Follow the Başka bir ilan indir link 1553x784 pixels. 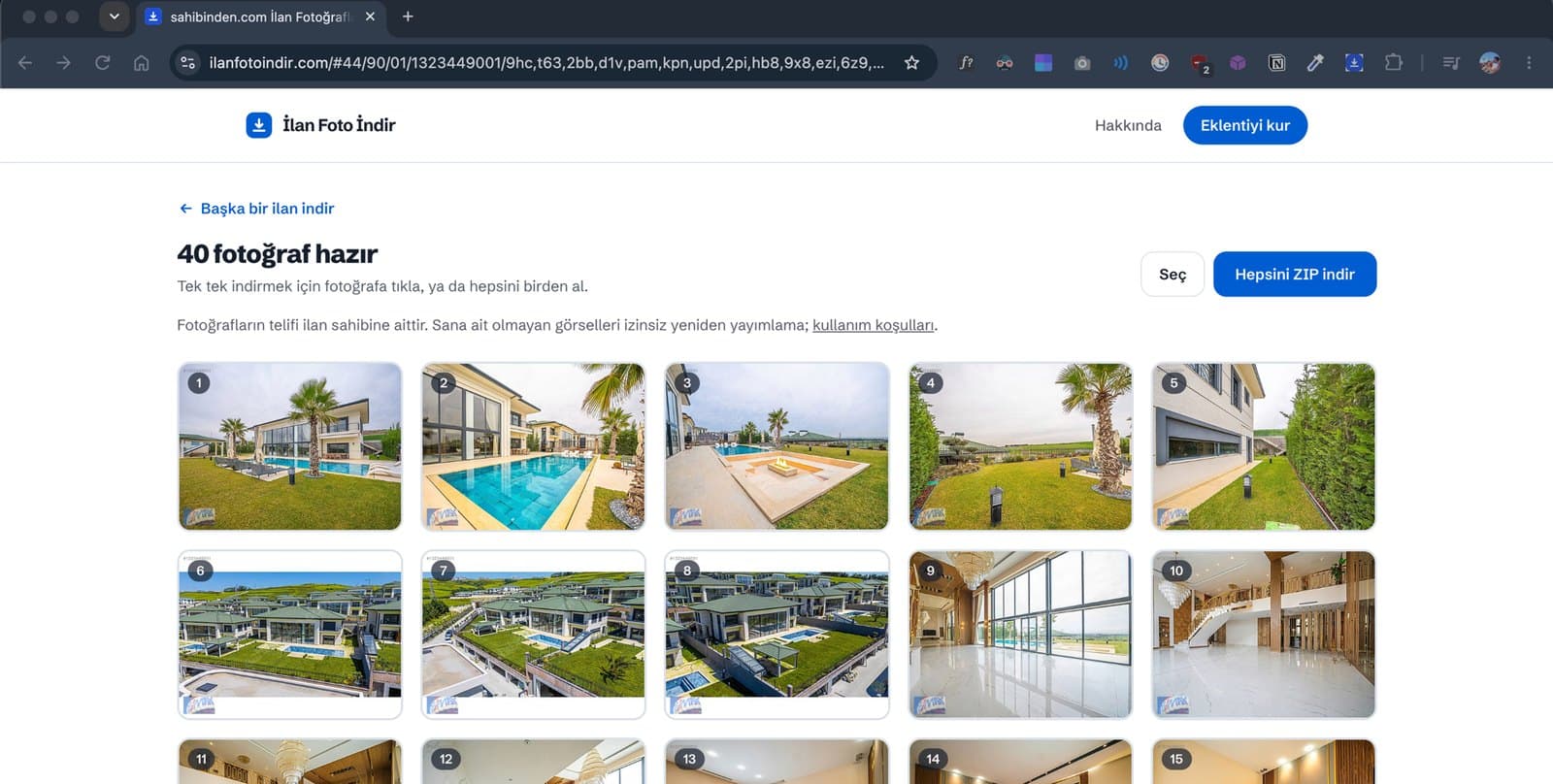pyautogui.click(x=257, y=209)
